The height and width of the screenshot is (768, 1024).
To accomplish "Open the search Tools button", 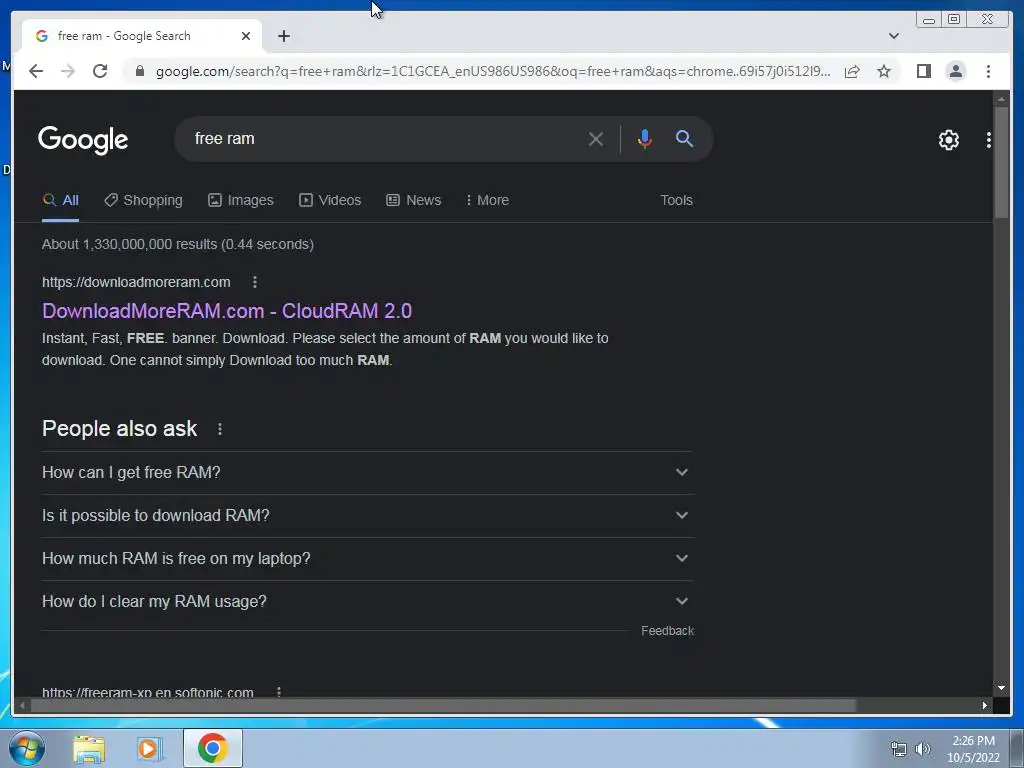I will 676,200.
